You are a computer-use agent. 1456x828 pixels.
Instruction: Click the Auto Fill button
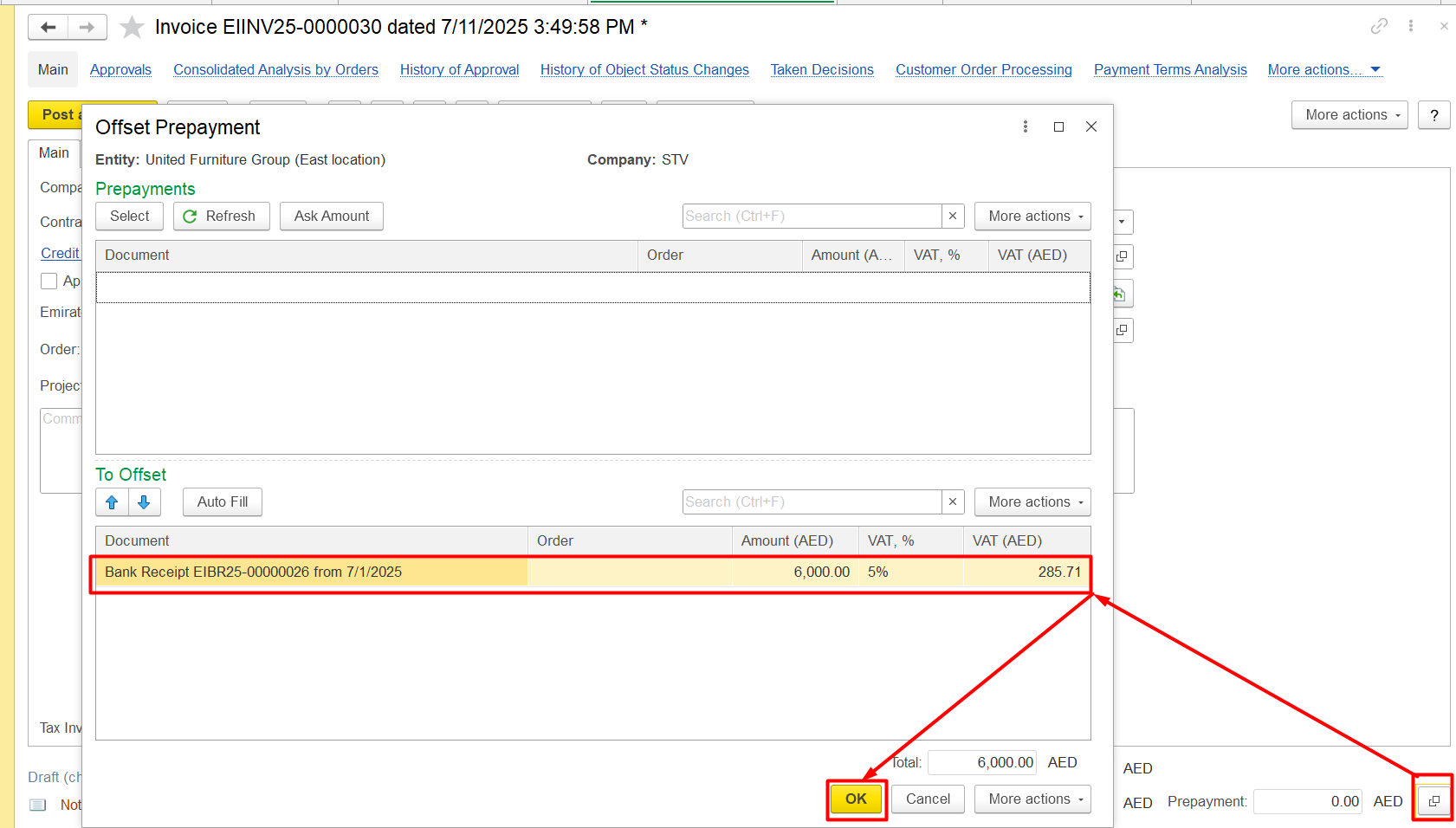(223, 501)
